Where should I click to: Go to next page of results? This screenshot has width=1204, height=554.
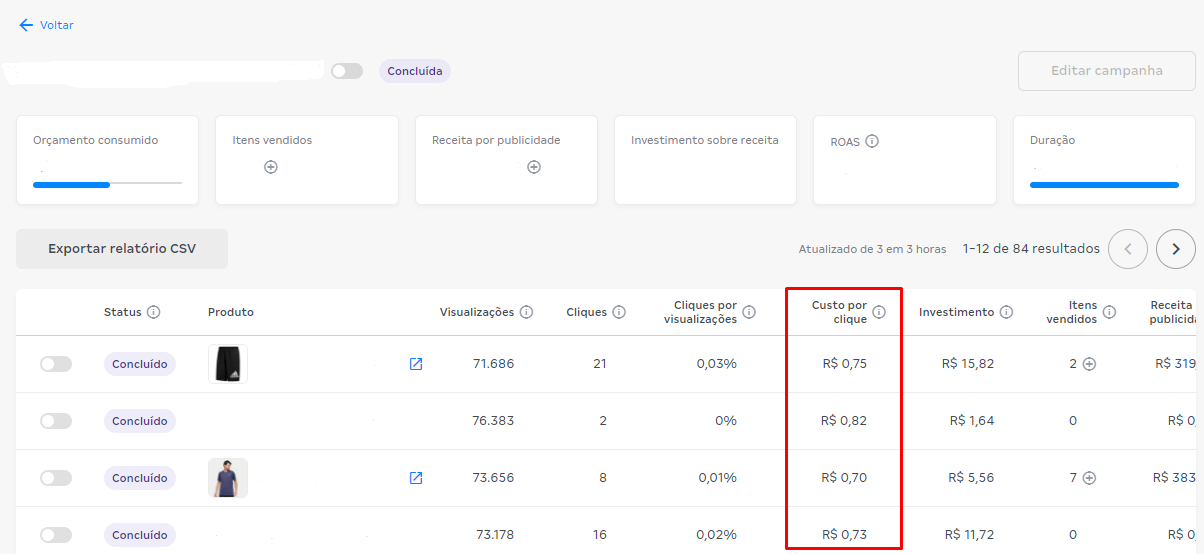point(1175,249)
